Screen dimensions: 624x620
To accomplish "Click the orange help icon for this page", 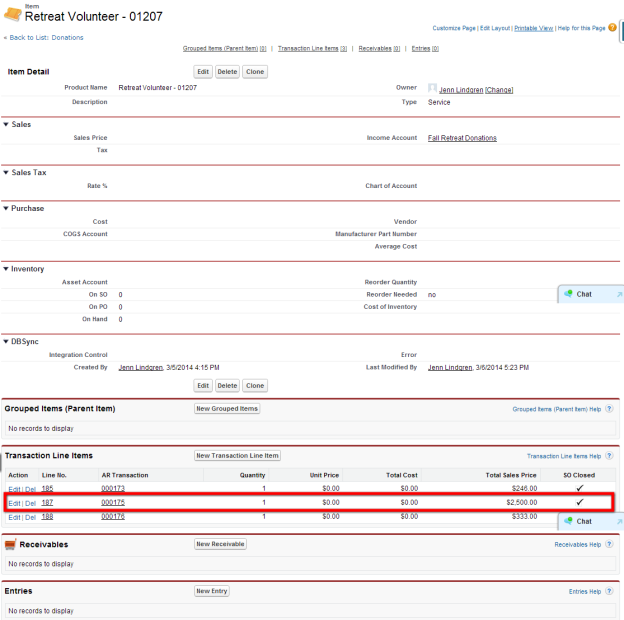I will [x=612, y=28].
